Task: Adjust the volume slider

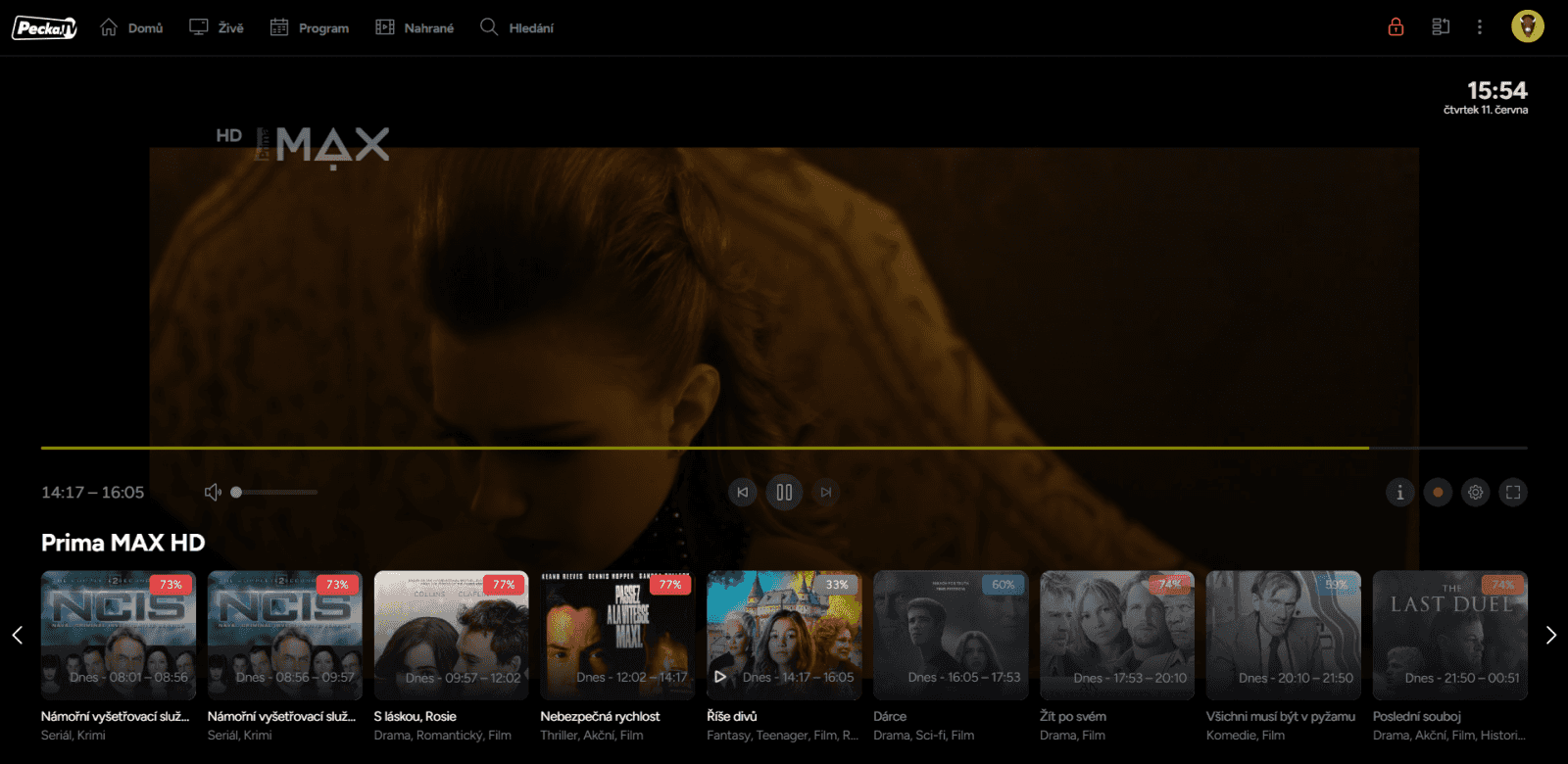Action: [275, 492]
